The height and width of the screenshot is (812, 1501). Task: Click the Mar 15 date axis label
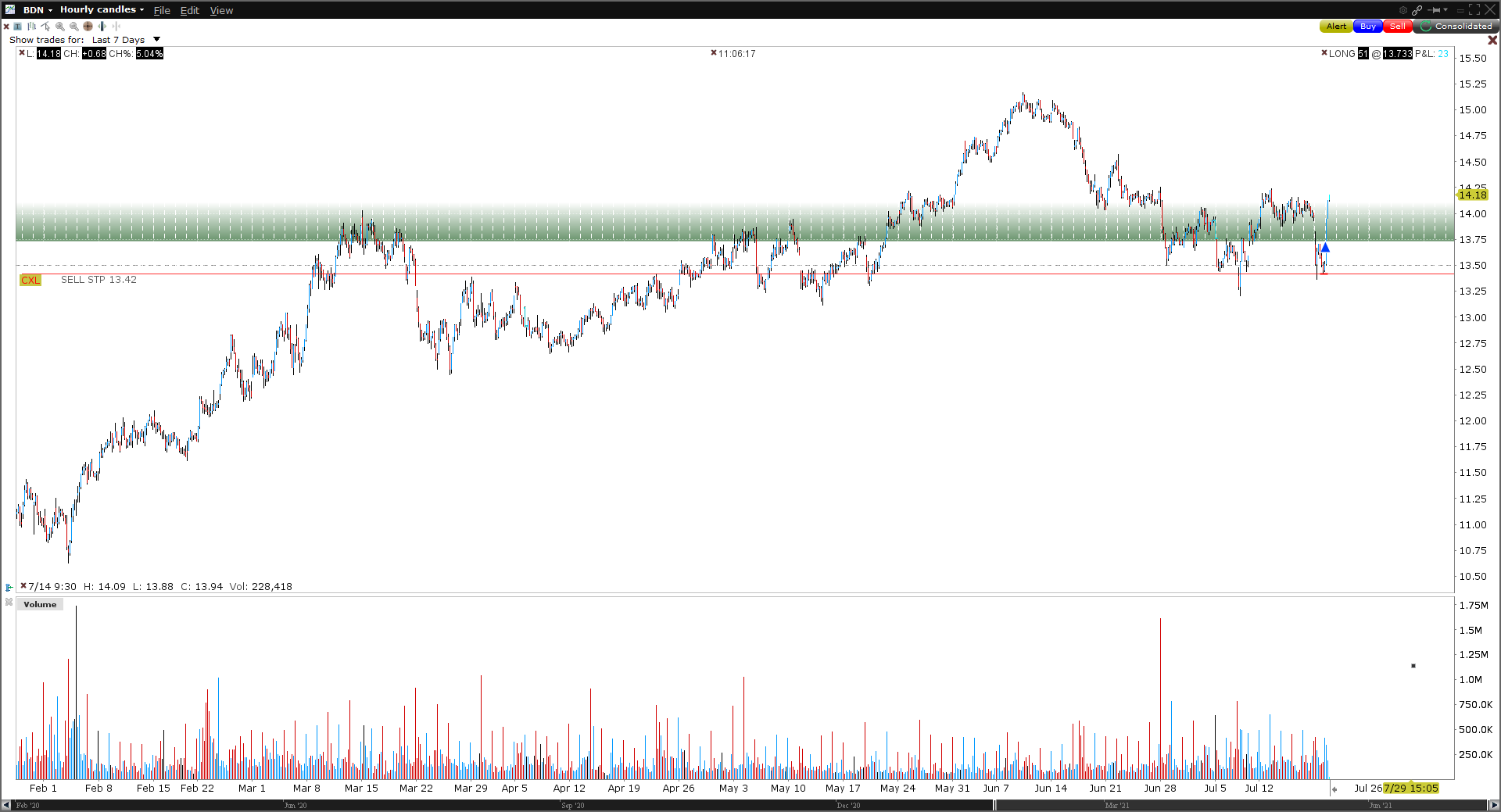pos(361,788)
